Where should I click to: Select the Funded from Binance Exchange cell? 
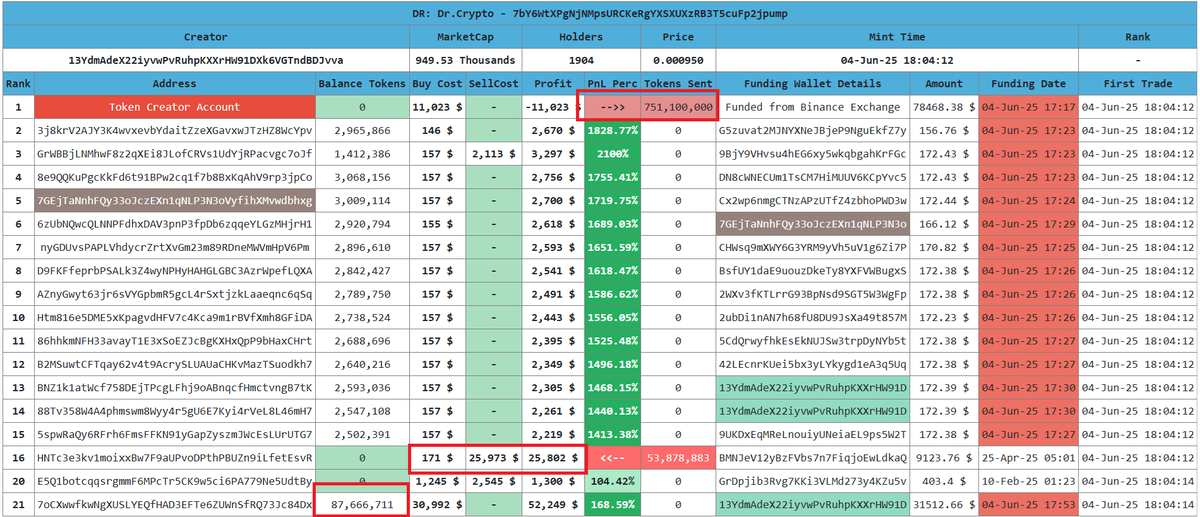point(812,107)
